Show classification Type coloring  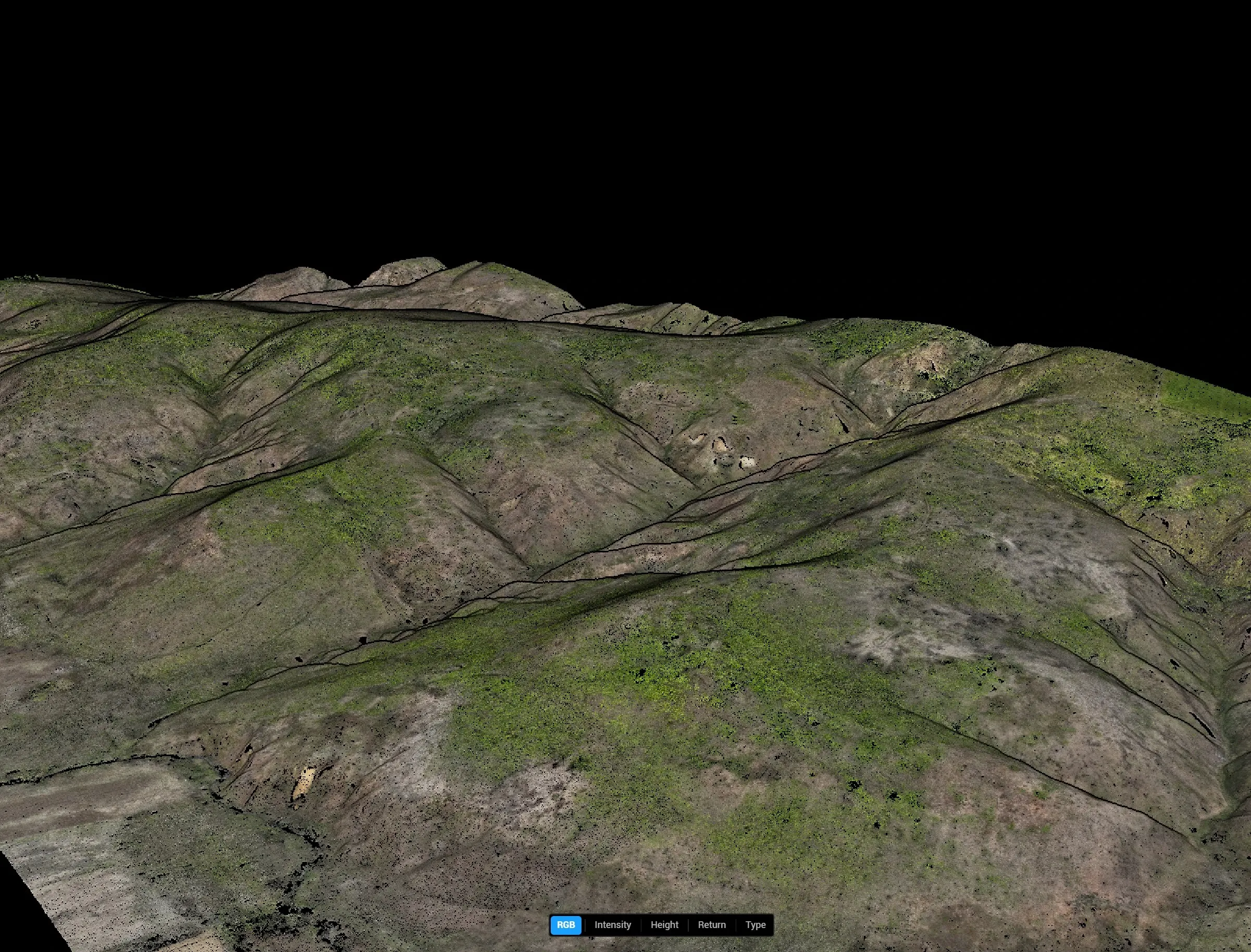(755, 925)
